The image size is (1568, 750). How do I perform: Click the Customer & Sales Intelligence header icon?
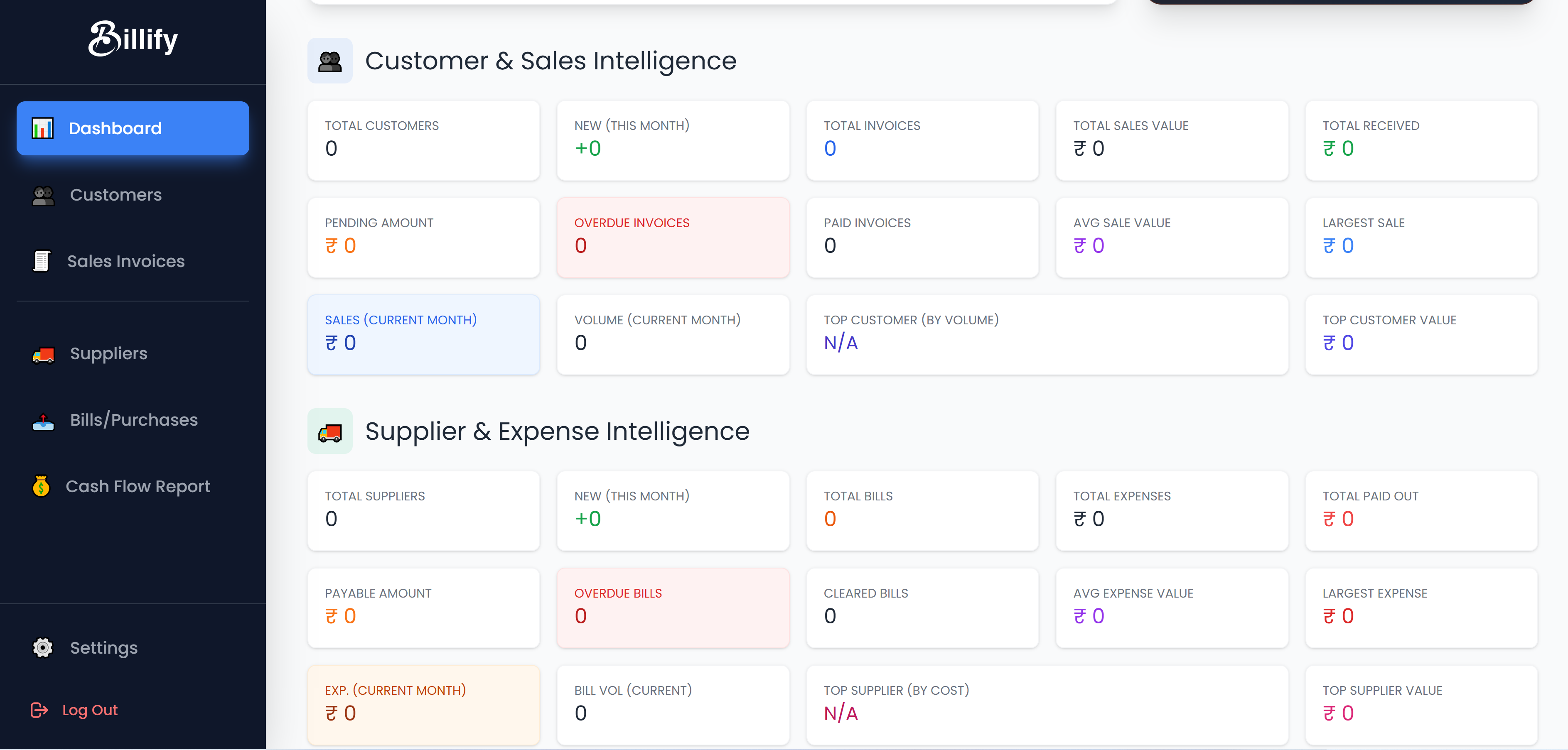pyautogui.click(x=330, y=61)
